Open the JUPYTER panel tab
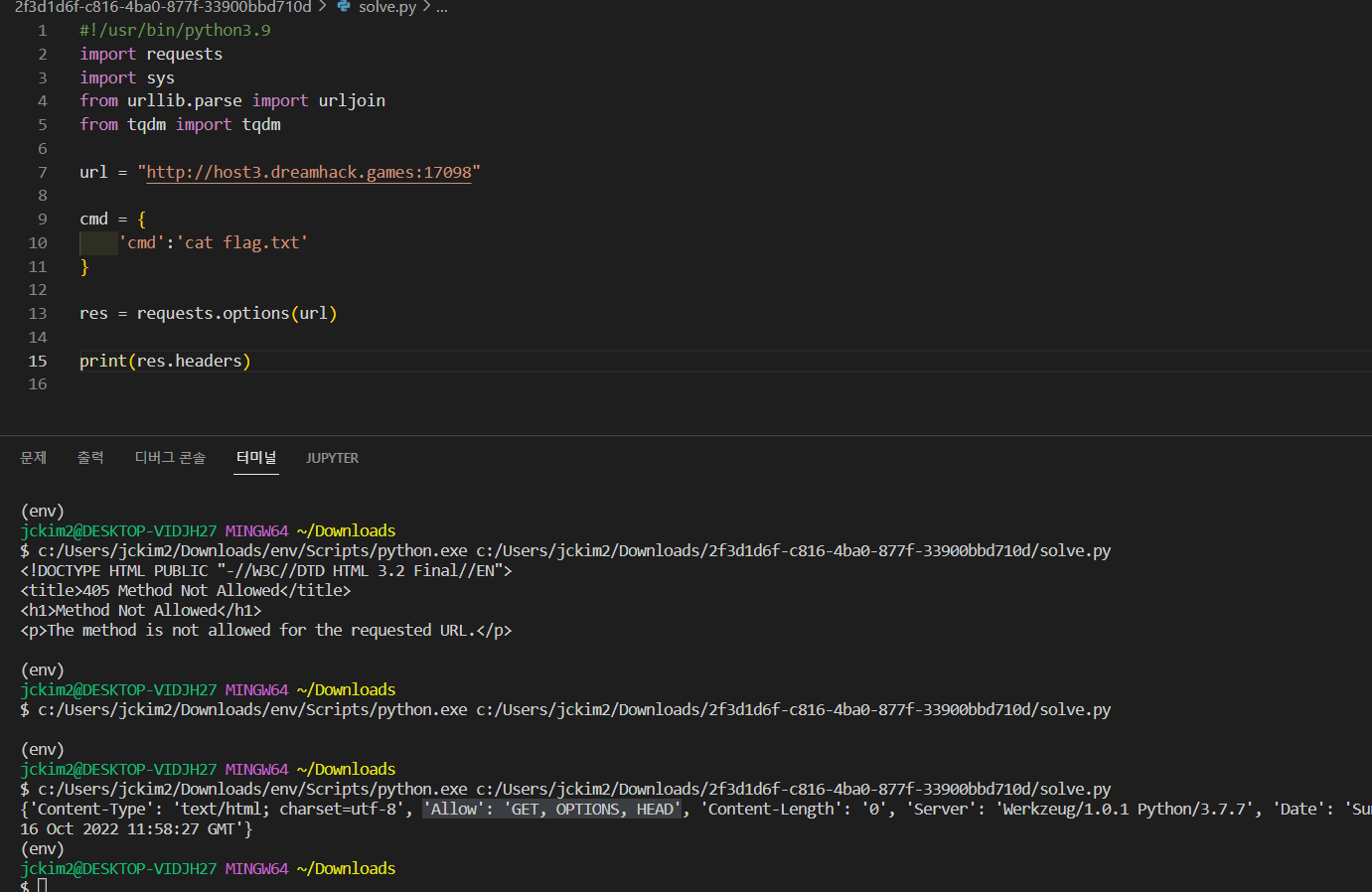 [x=332, y=458]
